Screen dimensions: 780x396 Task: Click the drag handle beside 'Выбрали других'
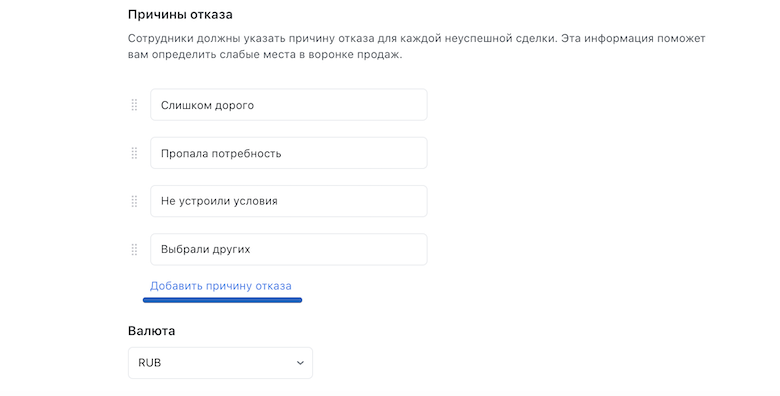click(x=134, y=249)
